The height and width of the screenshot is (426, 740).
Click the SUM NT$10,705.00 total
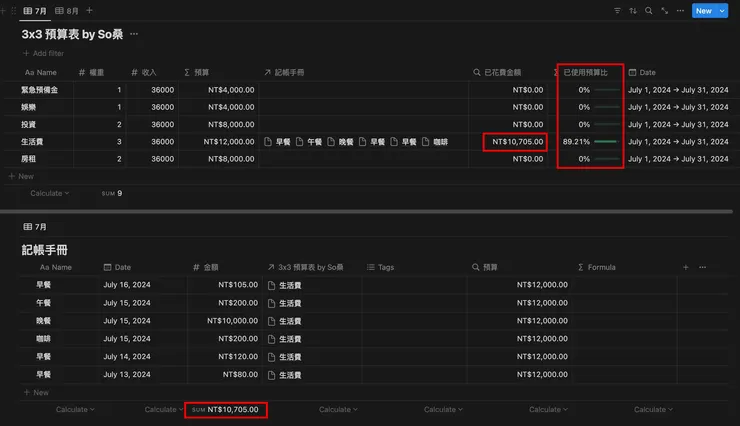[x=226, y=409]
